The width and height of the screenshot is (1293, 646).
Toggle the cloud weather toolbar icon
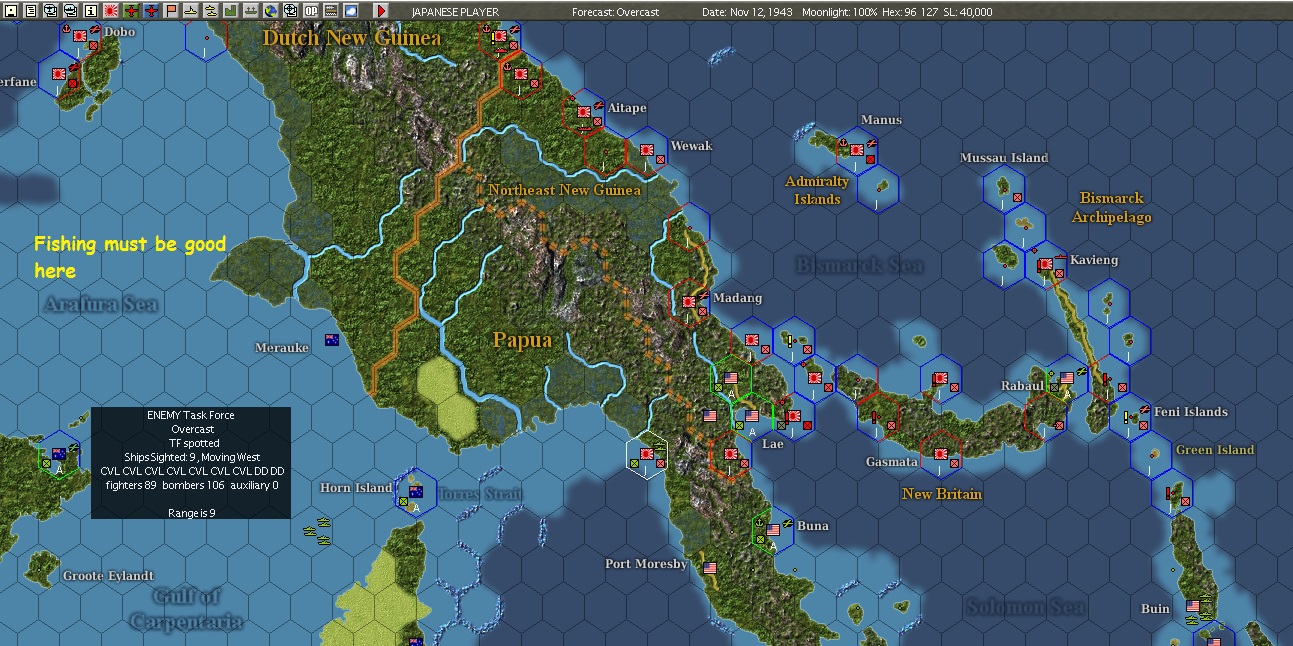coord(351,11)
